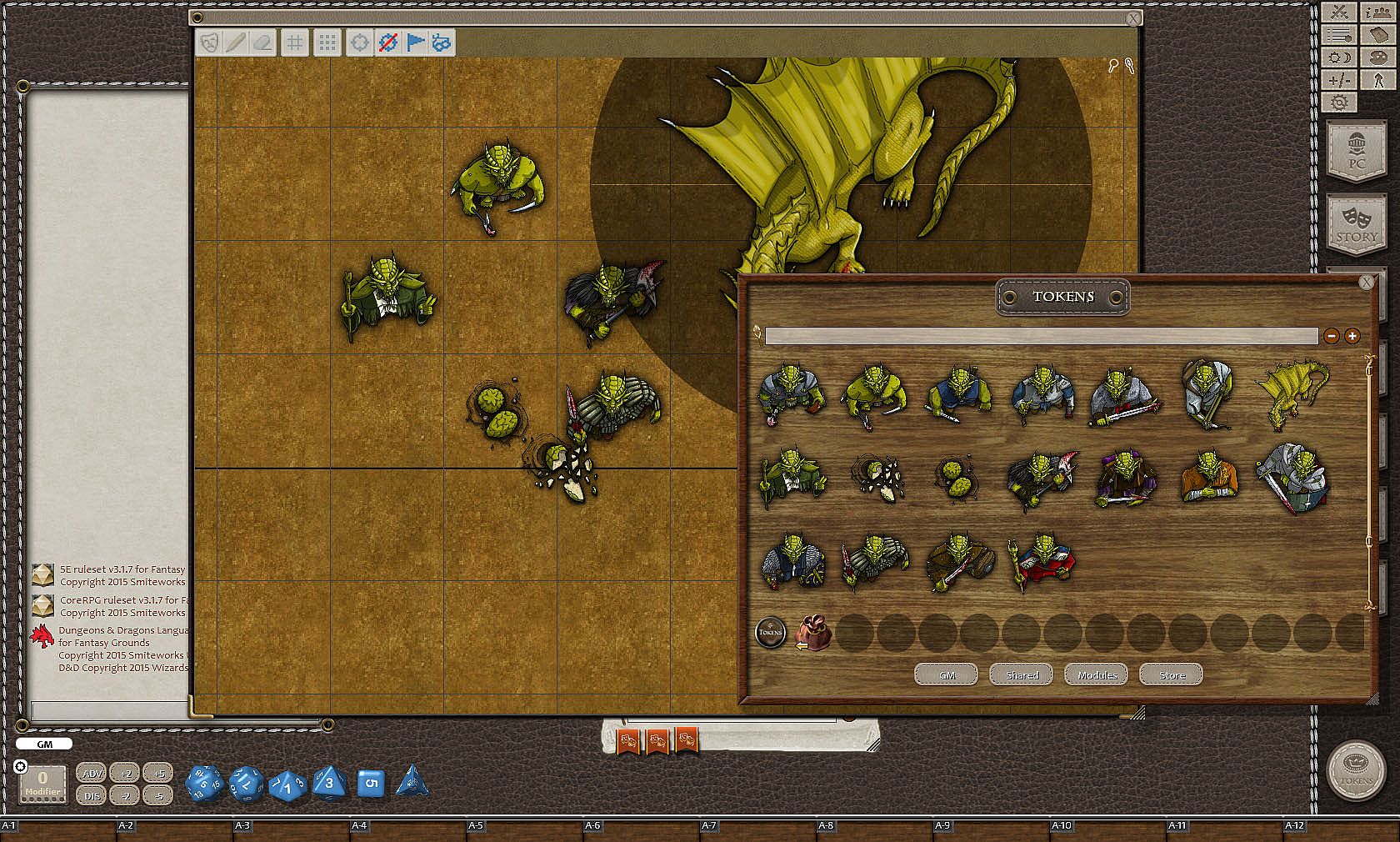Click the plus button beside the Tokens search field

click(x=1352, y=336)
